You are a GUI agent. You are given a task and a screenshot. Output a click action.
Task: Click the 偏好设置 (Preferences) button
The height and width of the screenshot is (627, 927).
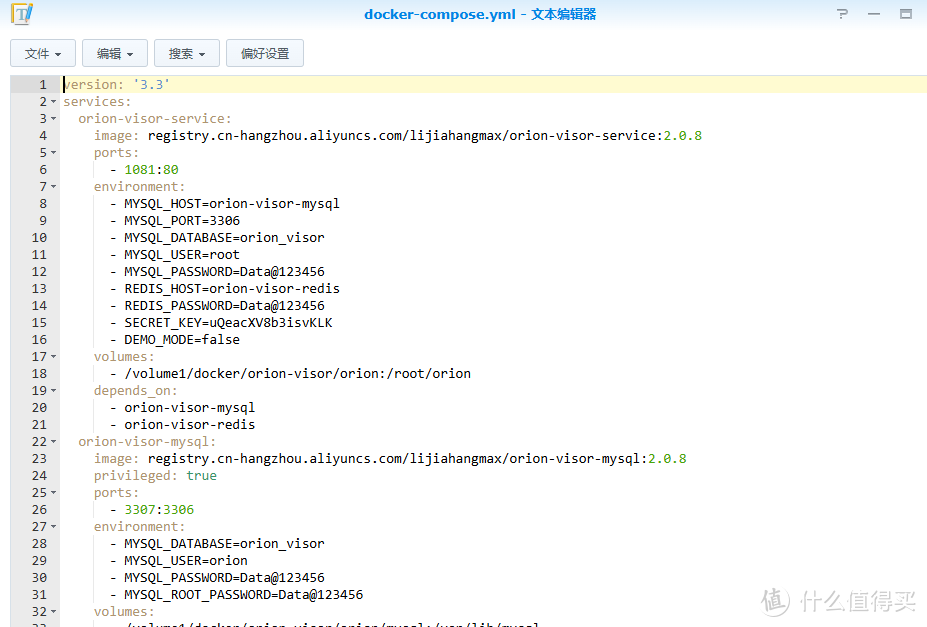(x=265, y=53)
